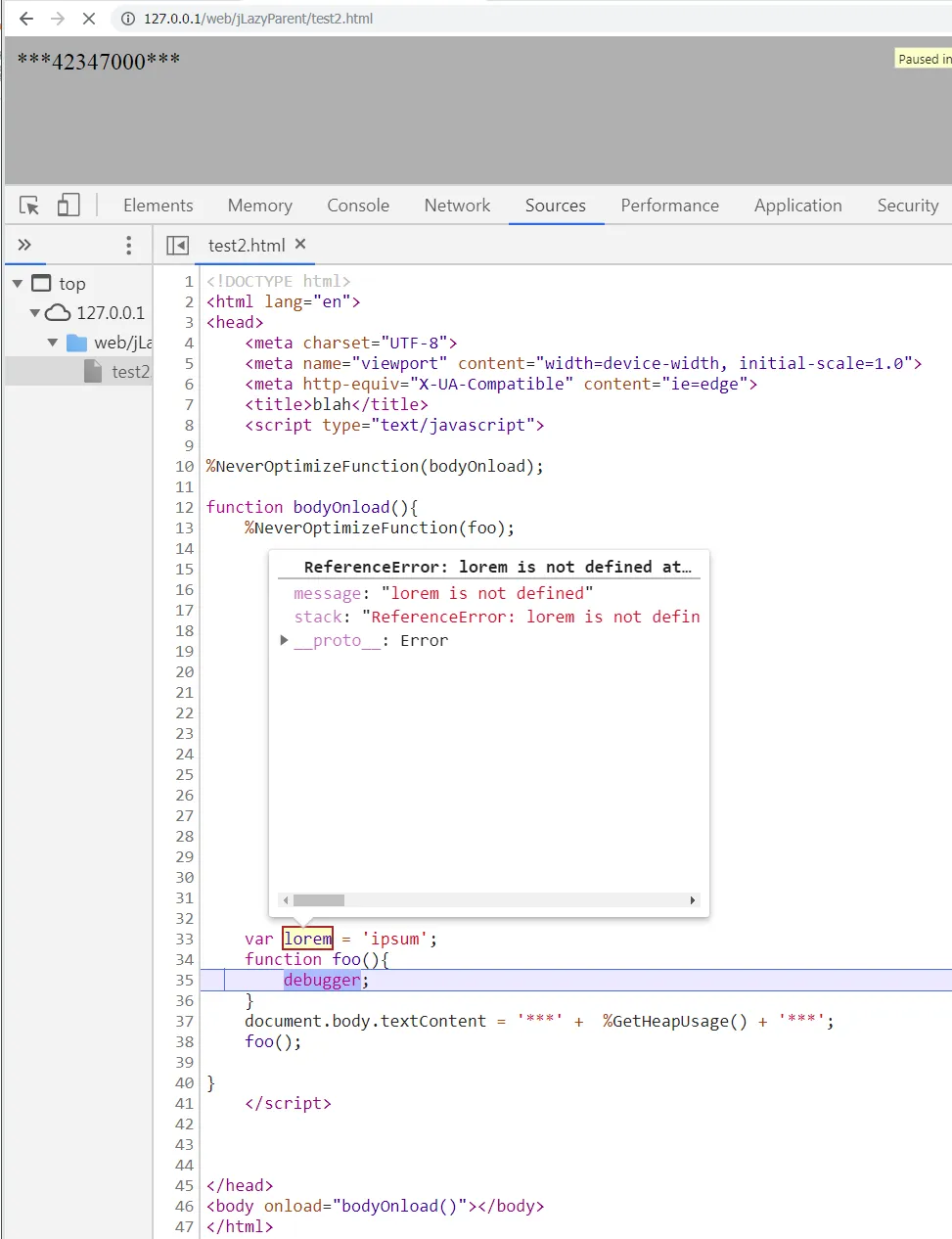
Task: Switch to the Console tab
Action: 358,206
